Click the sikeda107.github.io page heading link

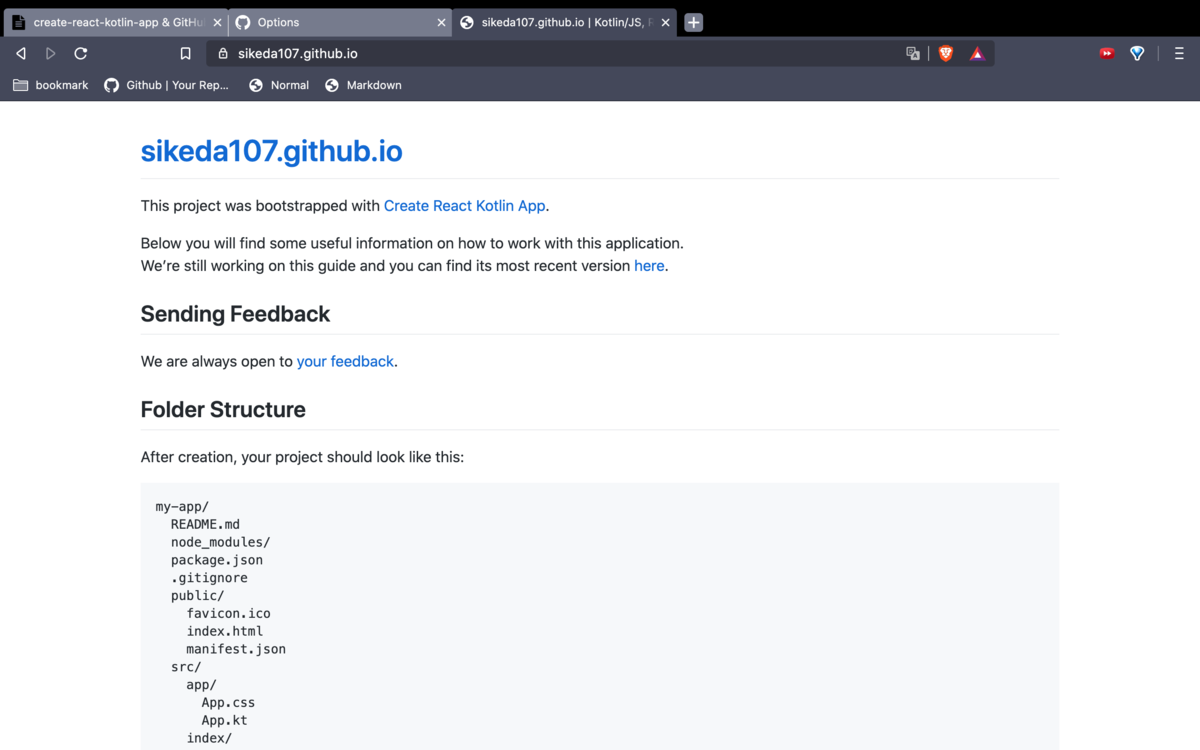(271, 152)
